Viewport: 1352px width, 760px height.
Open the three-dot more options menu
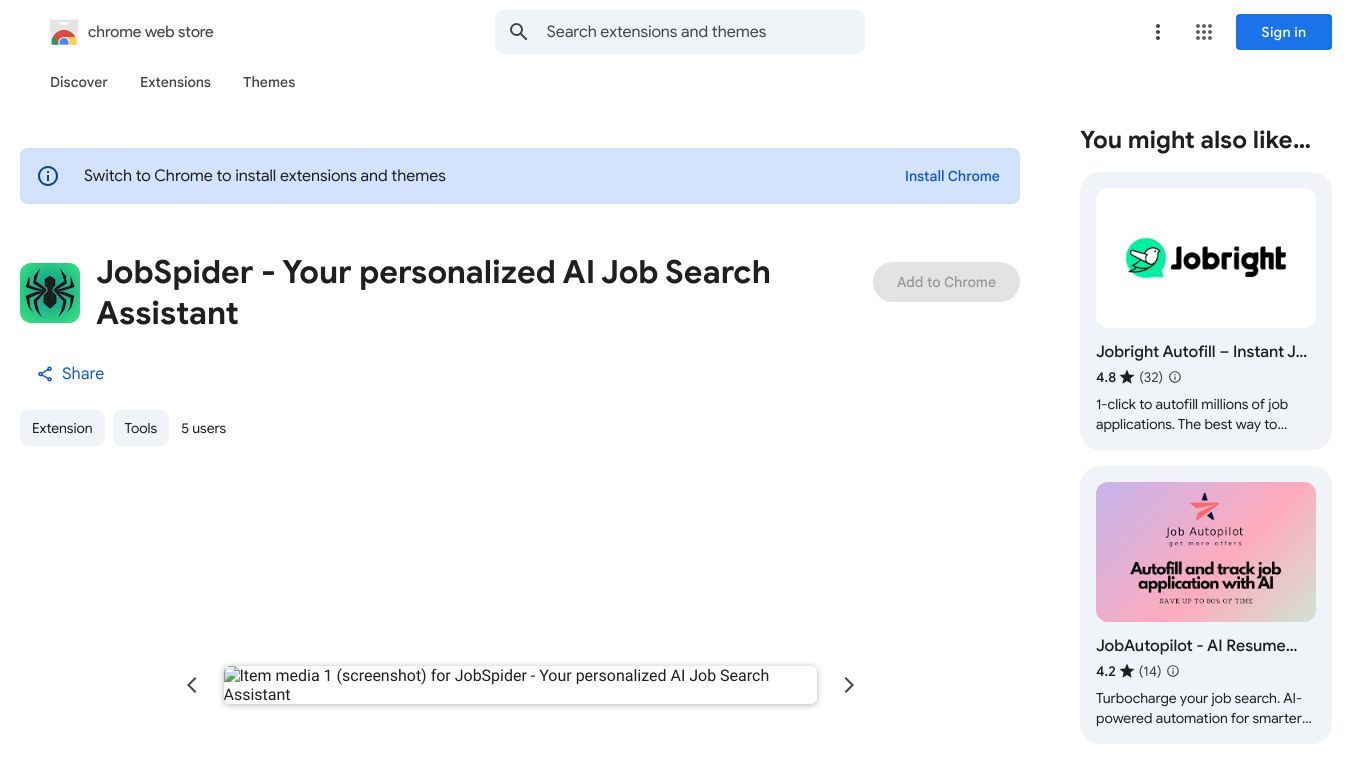[1157, 32]
